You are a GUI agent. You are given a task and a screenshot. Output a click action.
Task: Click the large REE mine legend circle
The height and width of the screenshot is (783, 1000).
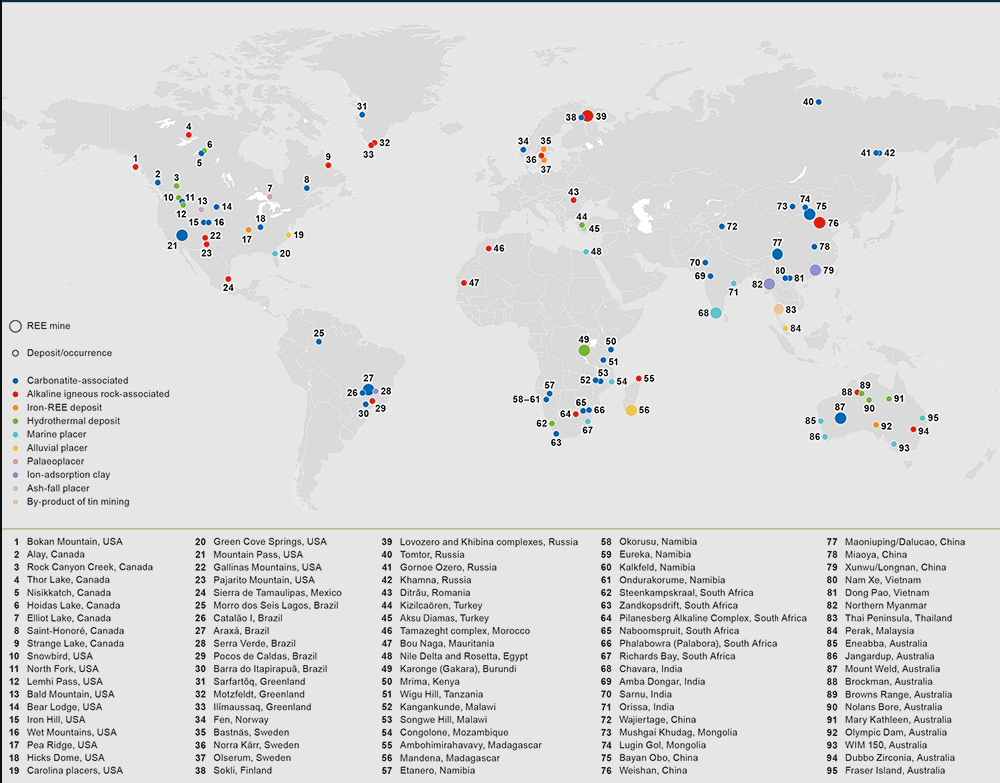pos(15,326)
